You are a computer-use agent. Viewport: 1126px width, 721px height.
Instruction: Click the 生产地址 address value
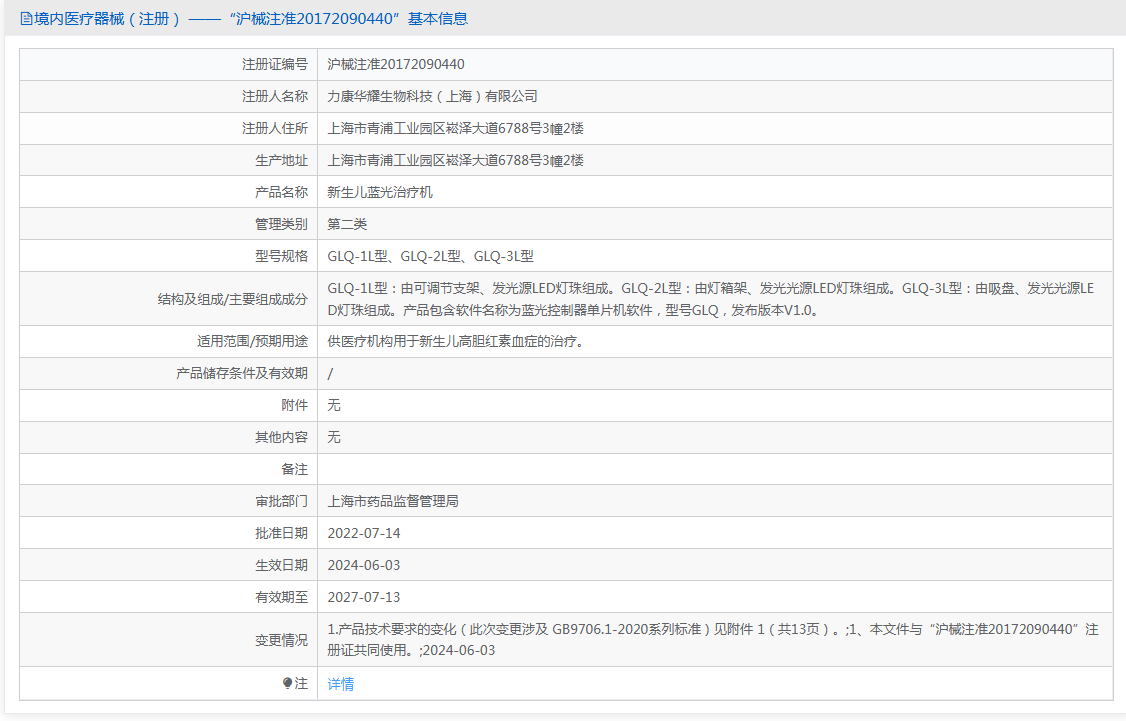tap(455, 160)
